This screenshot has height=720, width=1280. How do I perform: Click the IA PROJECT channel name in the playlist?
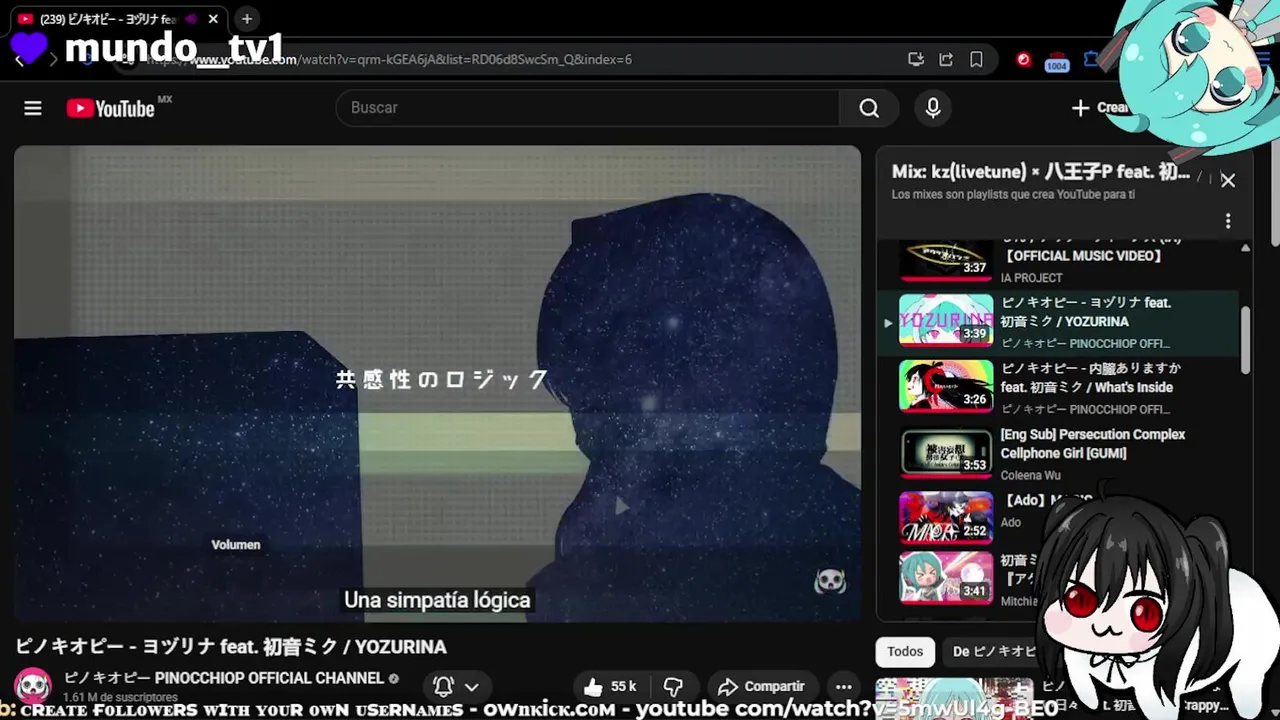(1032, 277)
